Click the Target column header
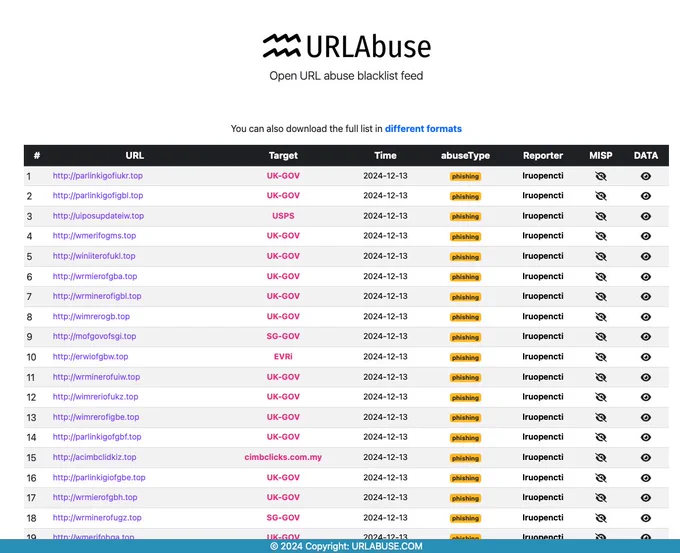Image resolution: width=680 pixels, height=553 pixels. [x=283, y=155]
